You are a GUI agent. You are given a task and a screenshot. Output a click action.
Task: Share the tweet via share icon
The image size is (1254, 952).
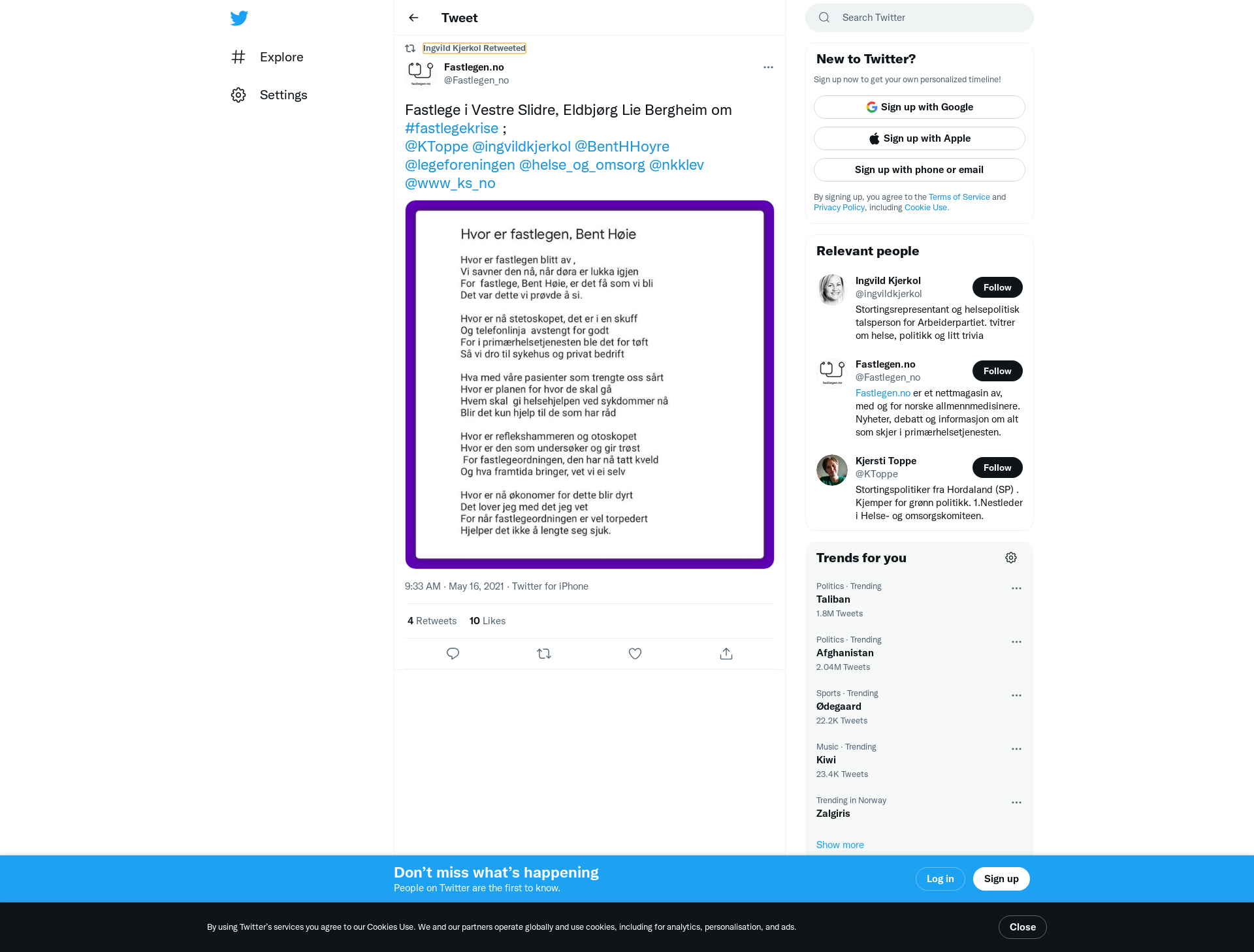[x=726, y=654]
